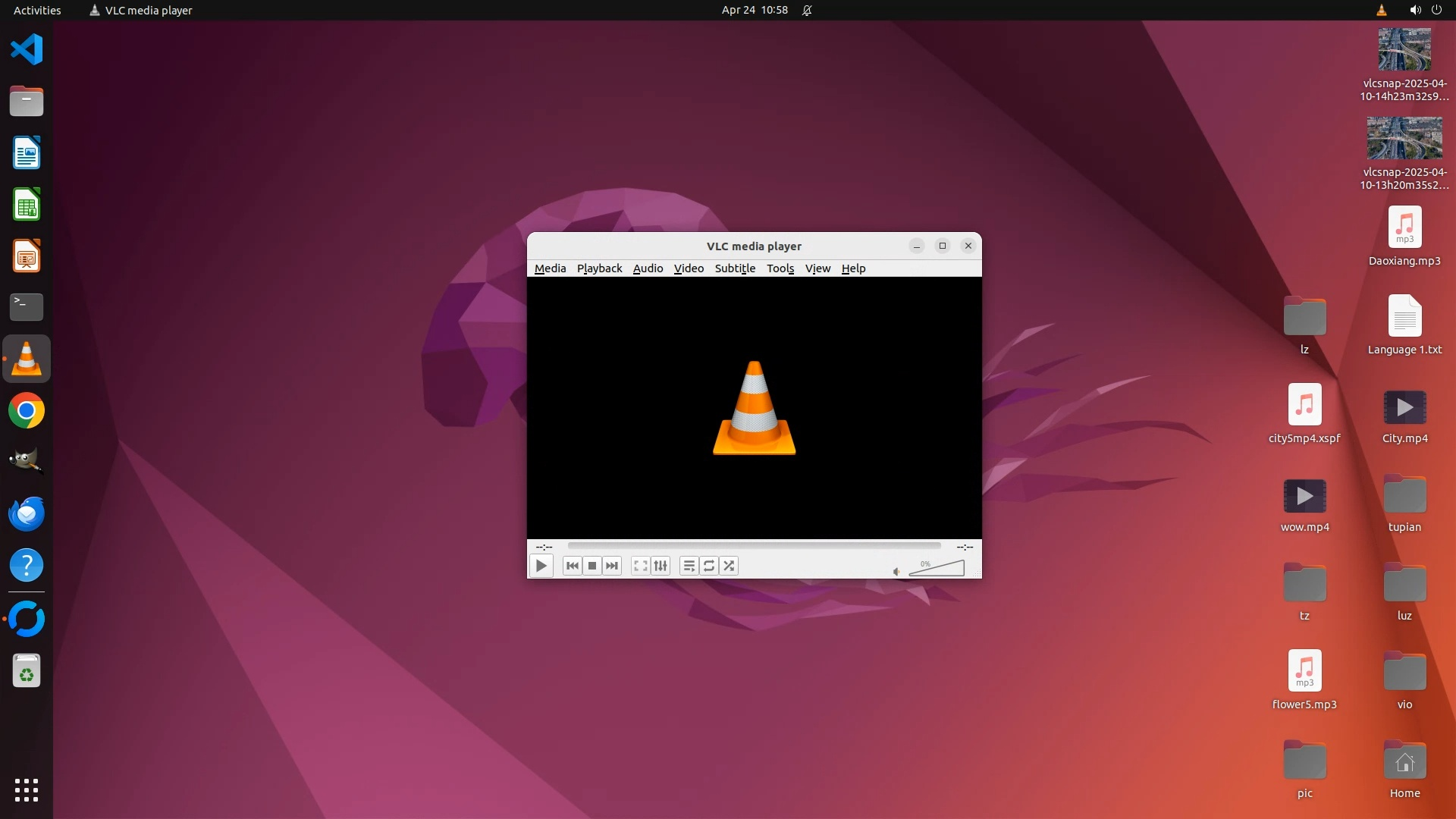1456x819 pixels.
Task: Show extended settings panel
Action: [661, 566]
